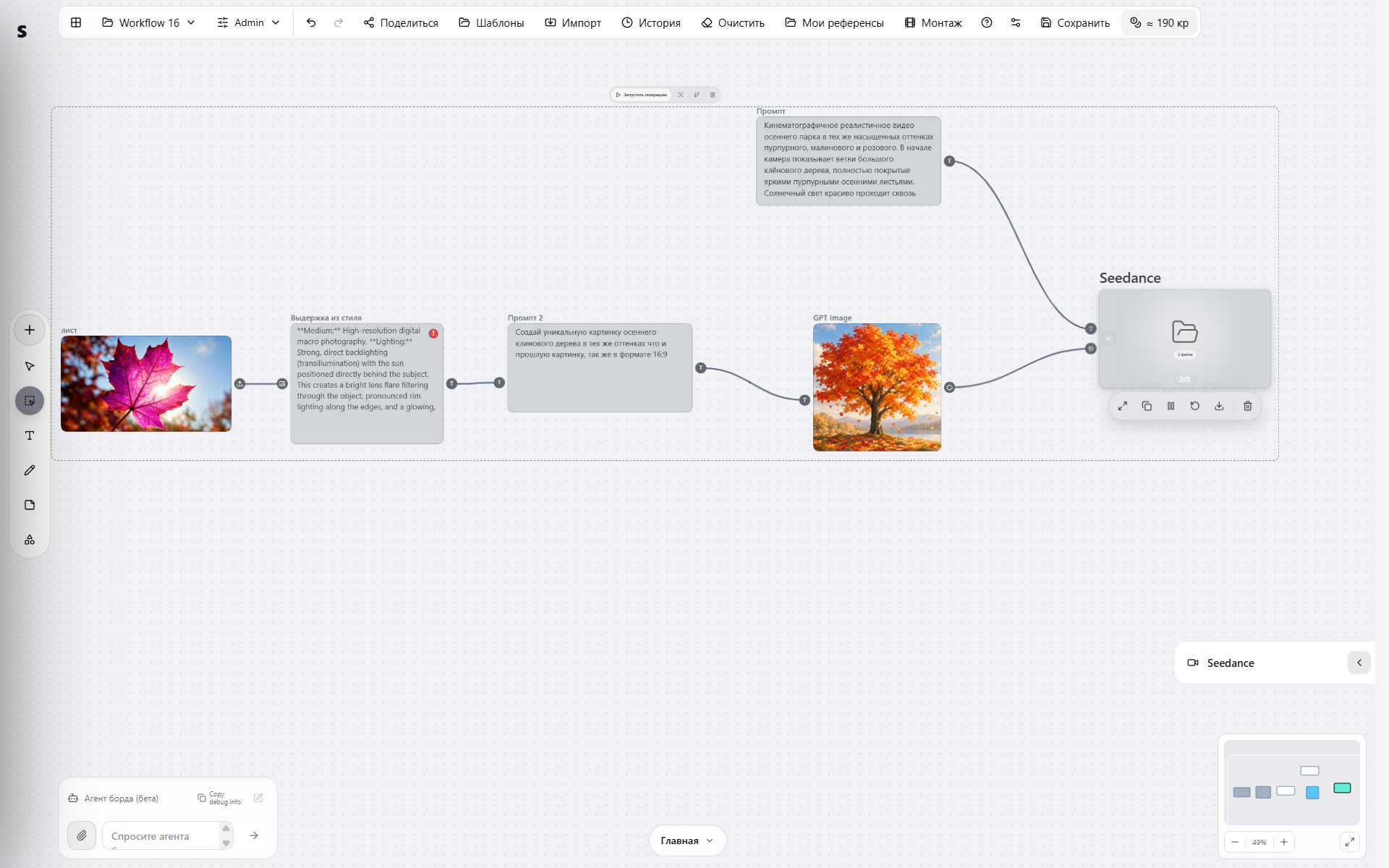This screenshot has height=868, width=1389.
Task: Expand the minimap to fullscreen
Action: pos(1350,842)
